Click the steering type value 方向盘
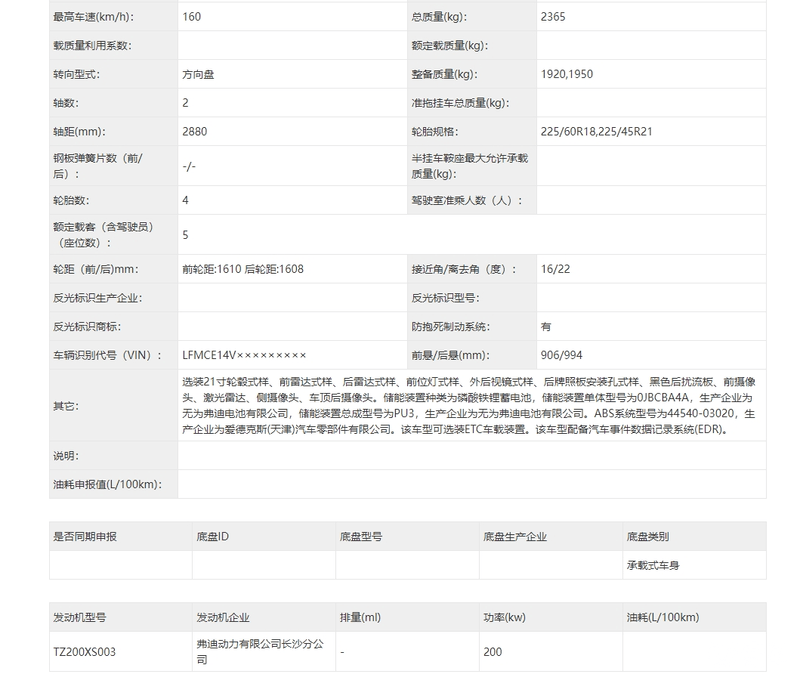800x678 pixels. pos(198,74)
